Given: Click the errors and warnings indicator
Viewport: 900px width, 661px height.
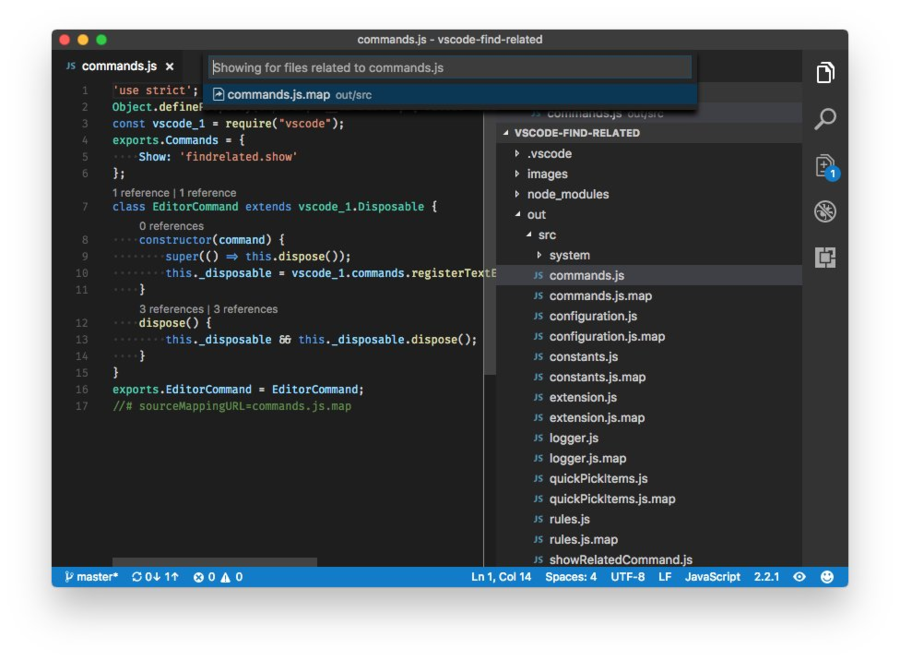Looking at the screenshot, I should pyautogui.click(x=218, y=577).
